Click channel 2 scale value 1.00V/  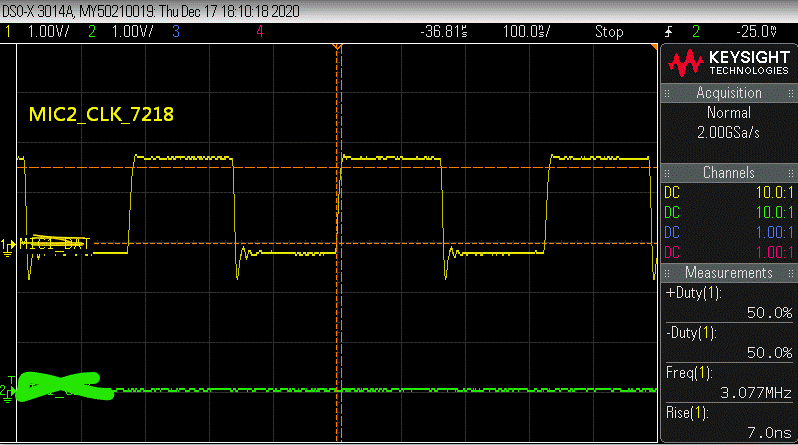point(132,32)
